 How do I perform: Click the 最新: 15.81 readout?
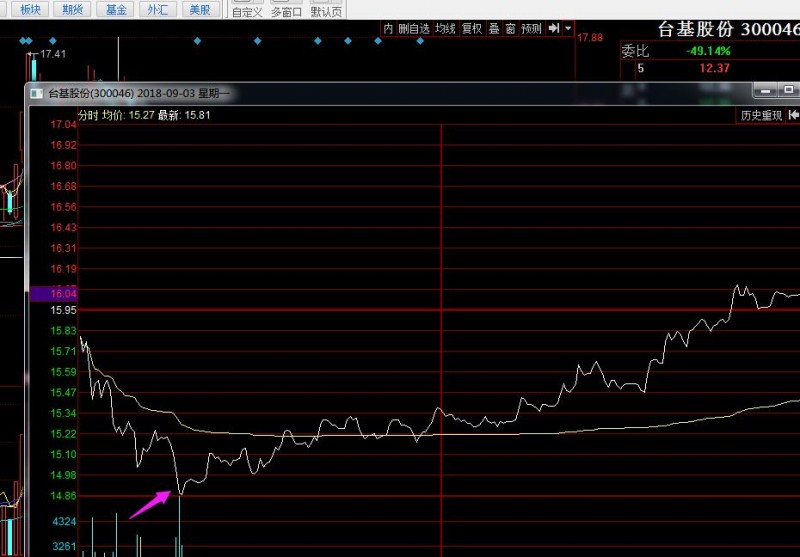[184, 115]
